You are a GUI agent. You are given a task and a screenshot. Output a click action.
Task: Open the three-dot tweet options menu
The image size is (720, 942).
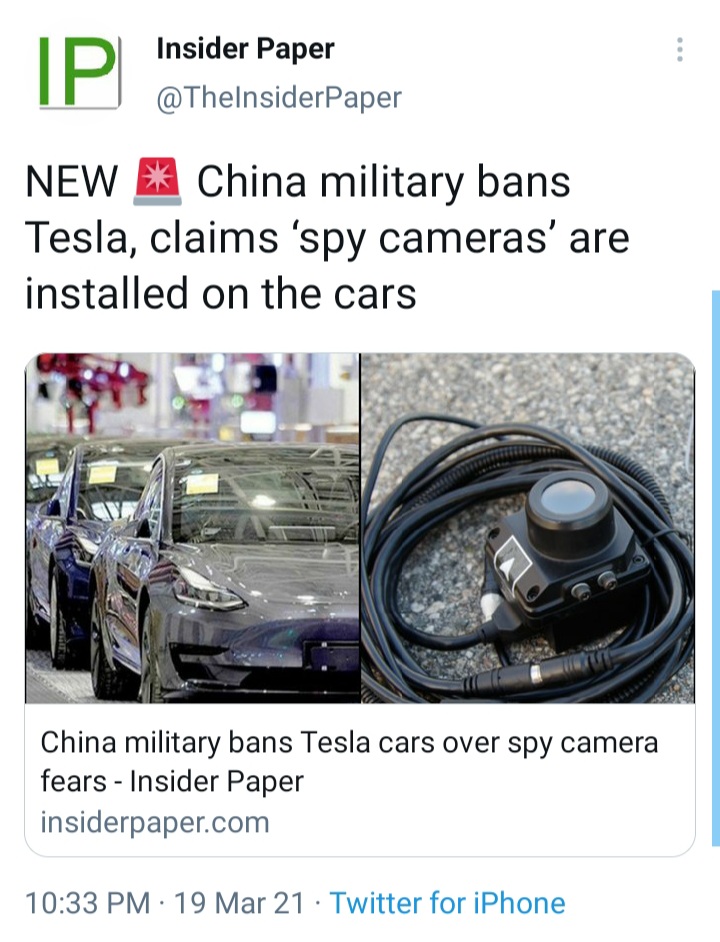click(x=680, y=49)
